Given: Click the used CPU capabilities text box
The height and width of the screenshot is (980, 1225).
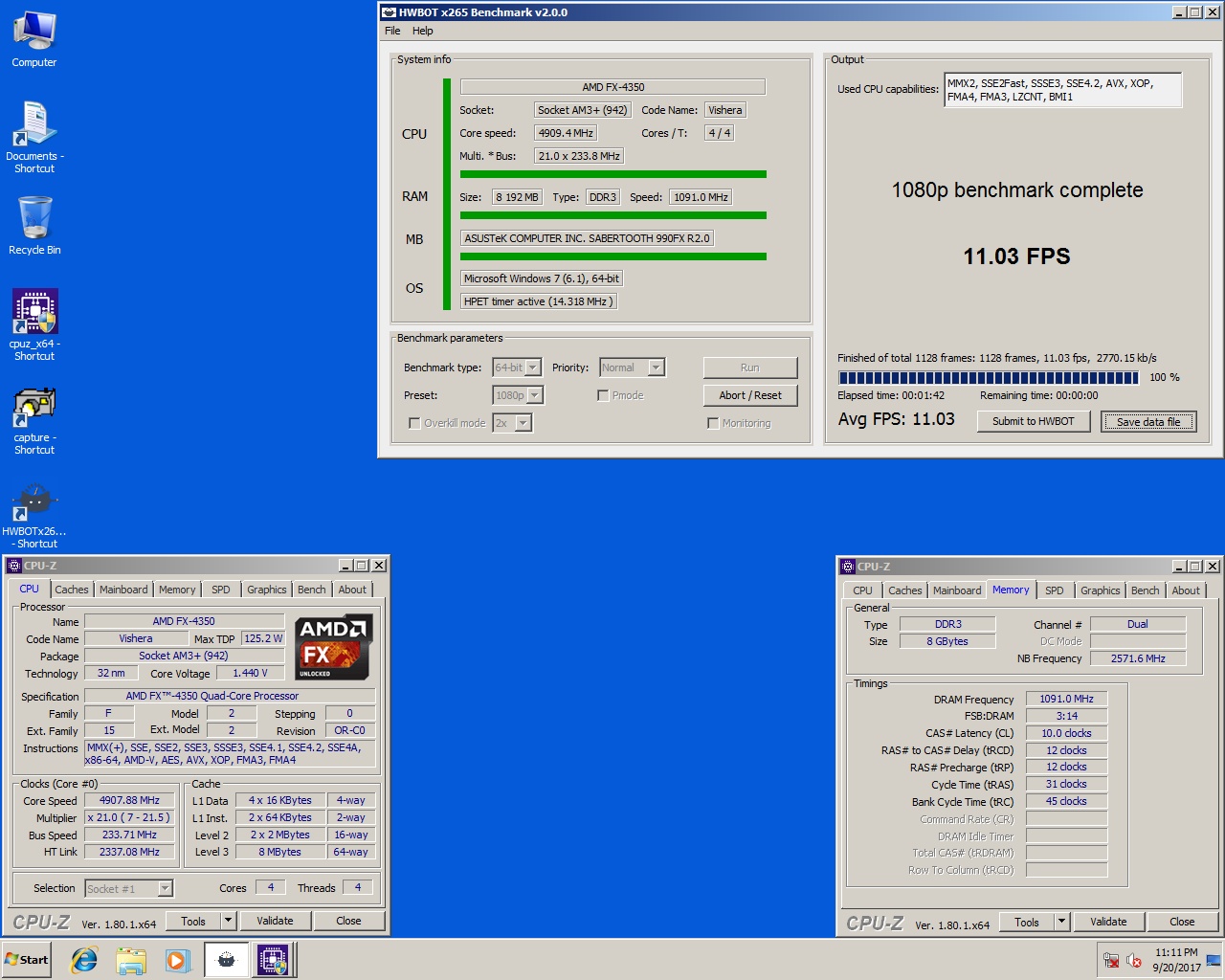Looking at the screenshot, I should coord(1062,90).
